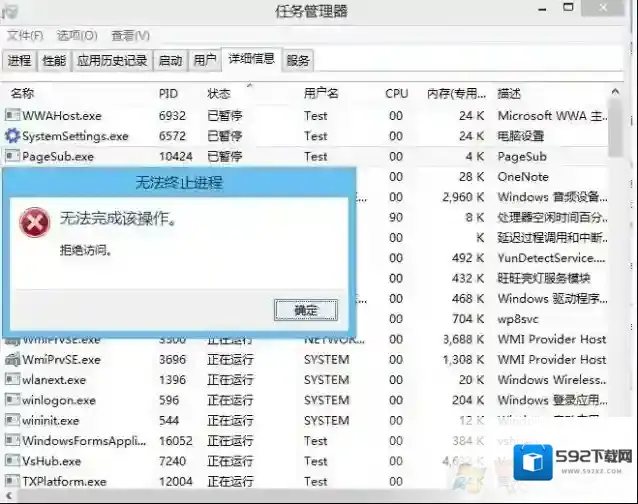Click the SystemSettings.exe gear icon
This screenshot has height=504, width=638.
point(12,136)
